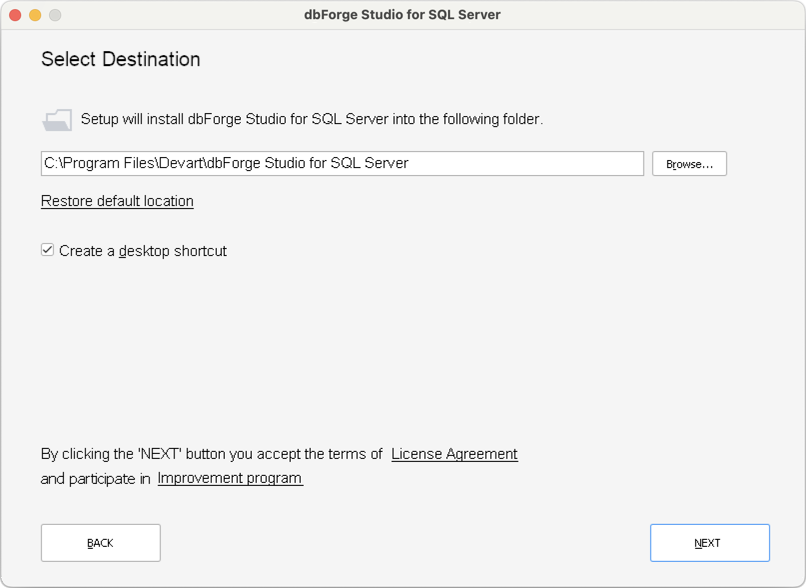The width and height of the screenshot is (806, 588).
Task: Place cursor after 'SQL Server' in path
Action: [x=410, y=163]
